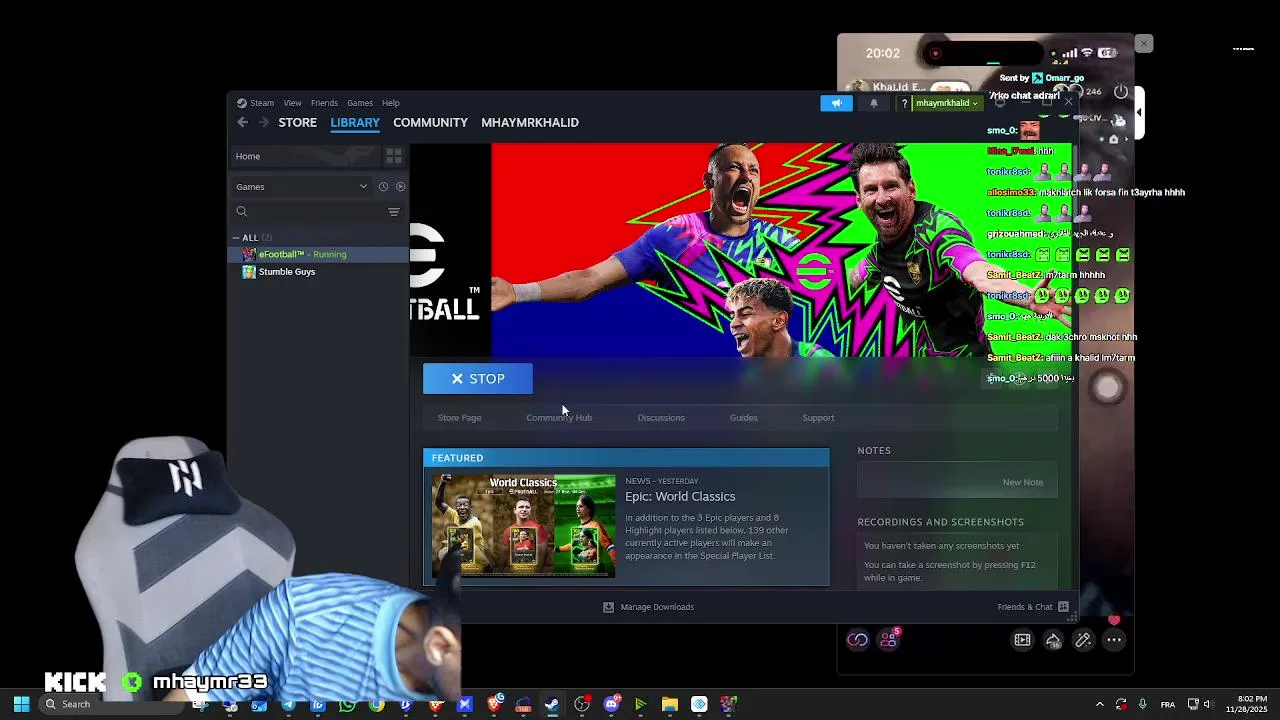Expand the mhaymrkhalid account dropdown
1280x720 pixels.
946,103
